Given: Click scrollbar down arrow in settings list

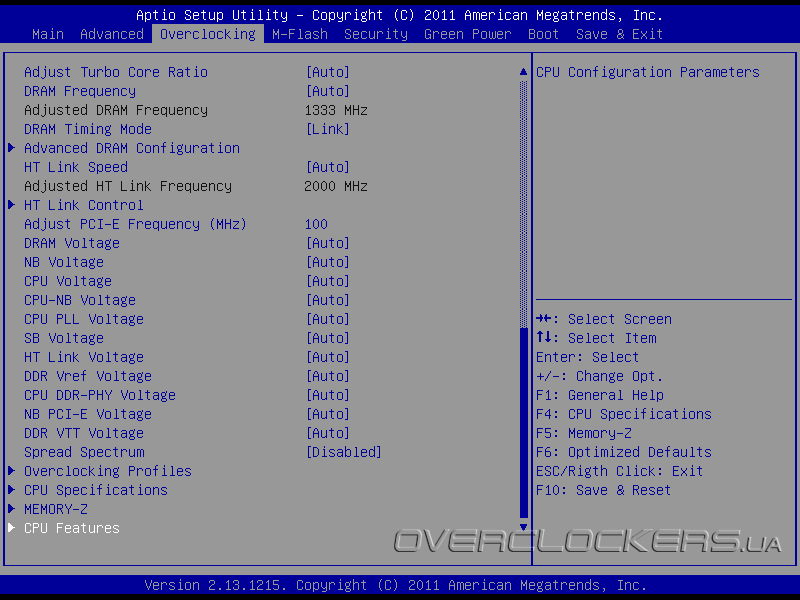Looking at the screenshot, I should tap(523, 527).
